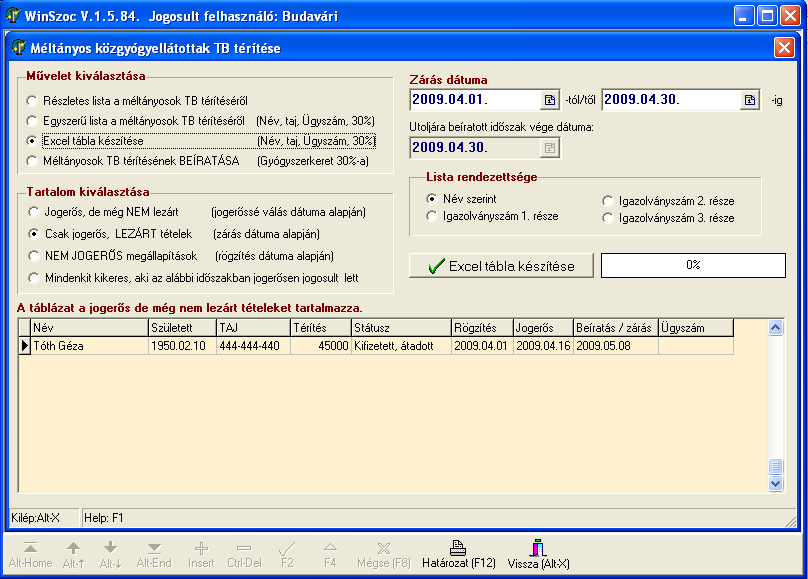The width and height of the screenshot is (808, 579).
Task: Click the Státusz column header
Action: click(x=401, y=328)
